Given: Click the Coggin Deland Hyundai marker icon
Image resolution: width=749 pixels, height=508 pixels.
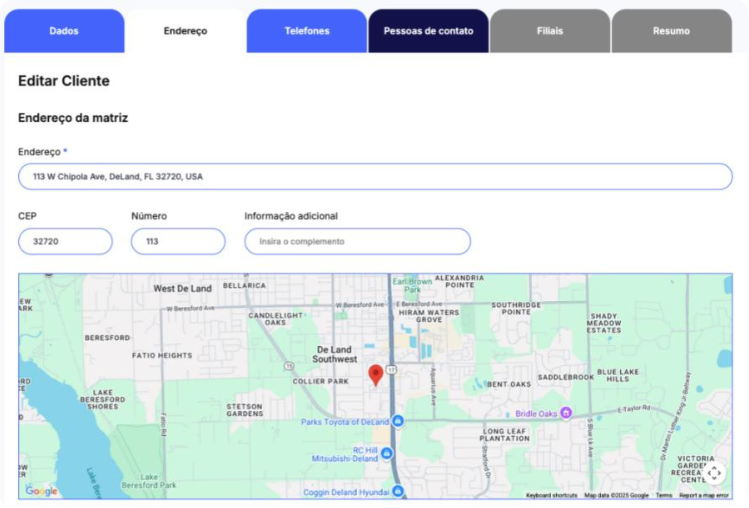Looking at the screenshot, I should [398, 490].
